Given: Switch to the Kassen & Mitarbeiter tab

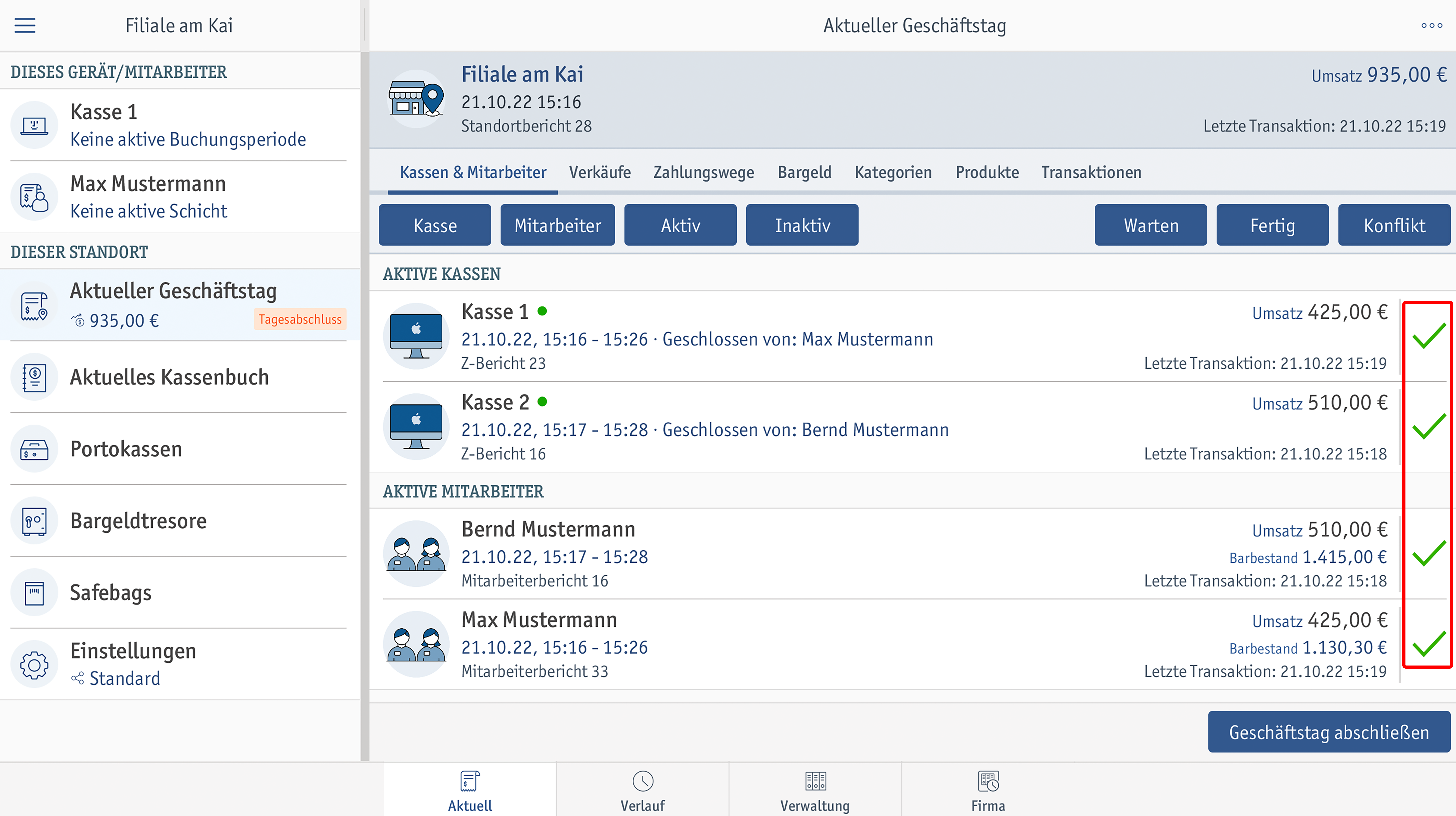Looking at the screenshot, I should click(473, 172).
